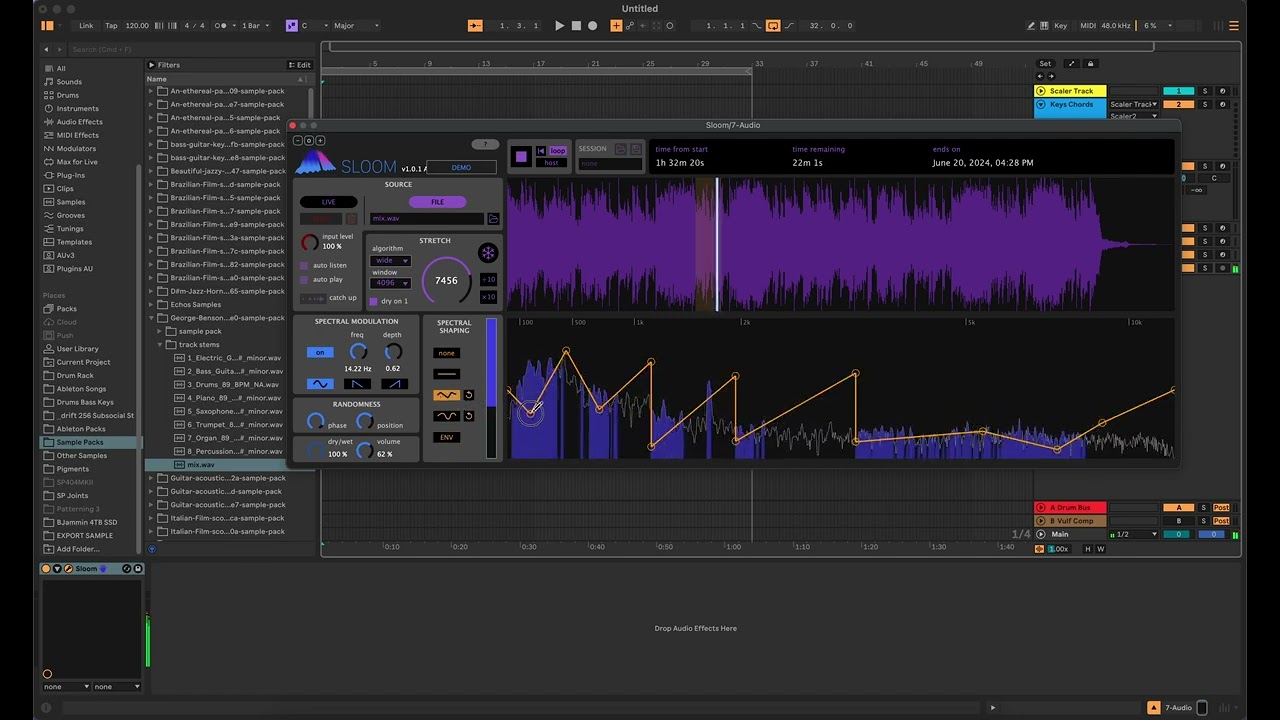The height and width of the screenshot is (720, 1280).
Task: Click rewind to start icon in Sloom
Action: (541, 151)
